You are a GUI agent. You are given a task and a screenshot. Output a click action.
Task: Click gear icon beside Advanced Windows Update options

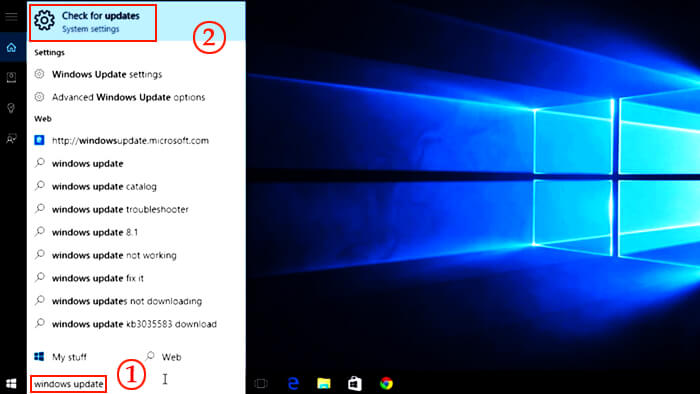(x=40, y=96)
